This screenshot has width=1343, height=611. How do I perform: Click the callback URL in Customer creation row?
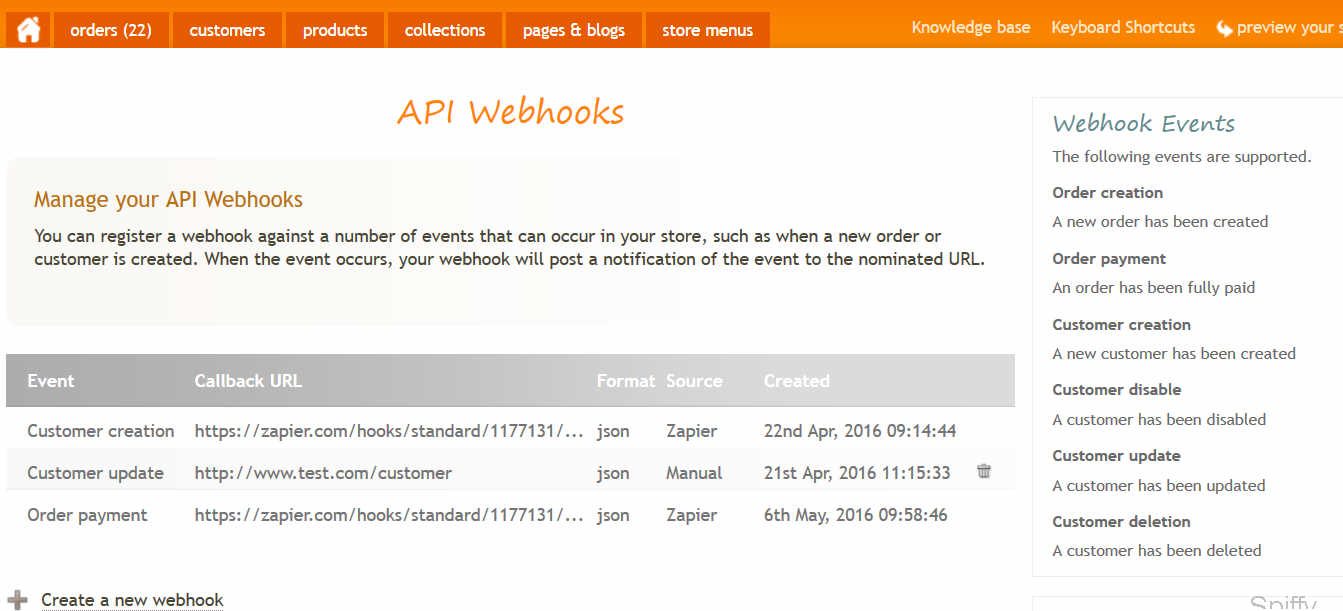coord(389,431)
